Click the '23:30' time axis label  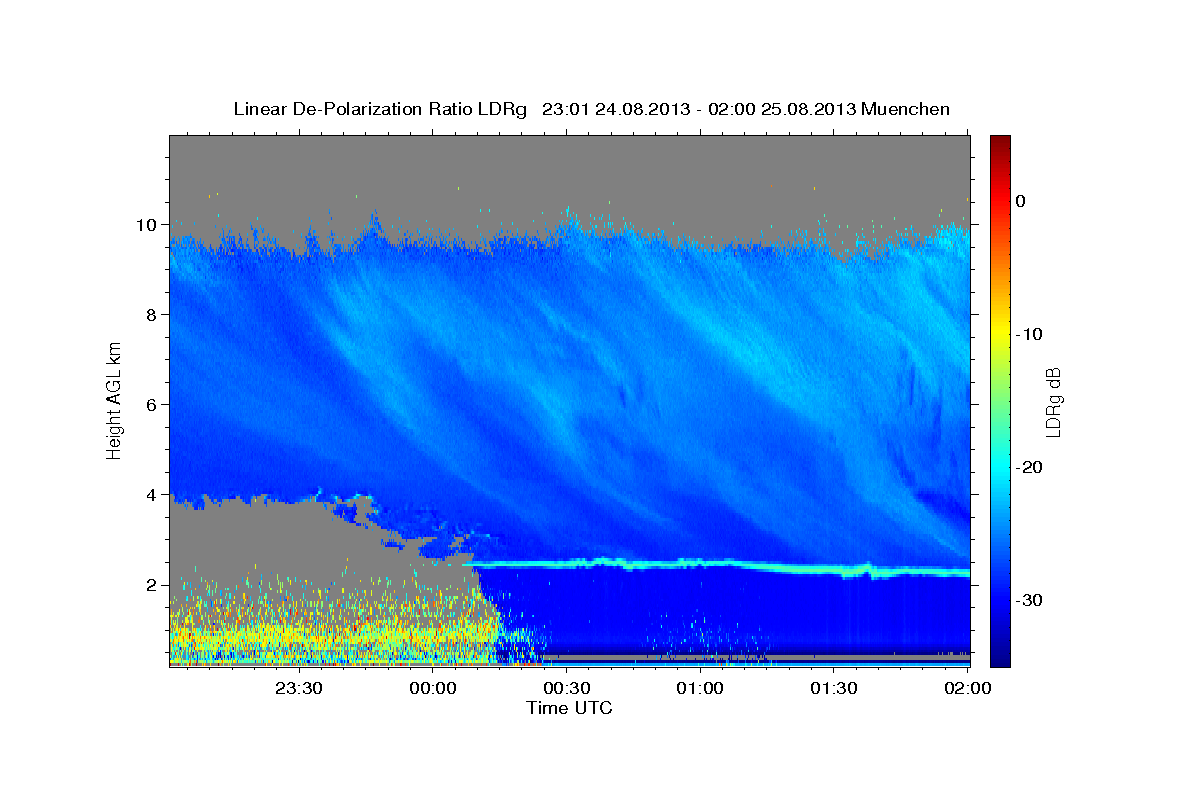coord(299,688)
